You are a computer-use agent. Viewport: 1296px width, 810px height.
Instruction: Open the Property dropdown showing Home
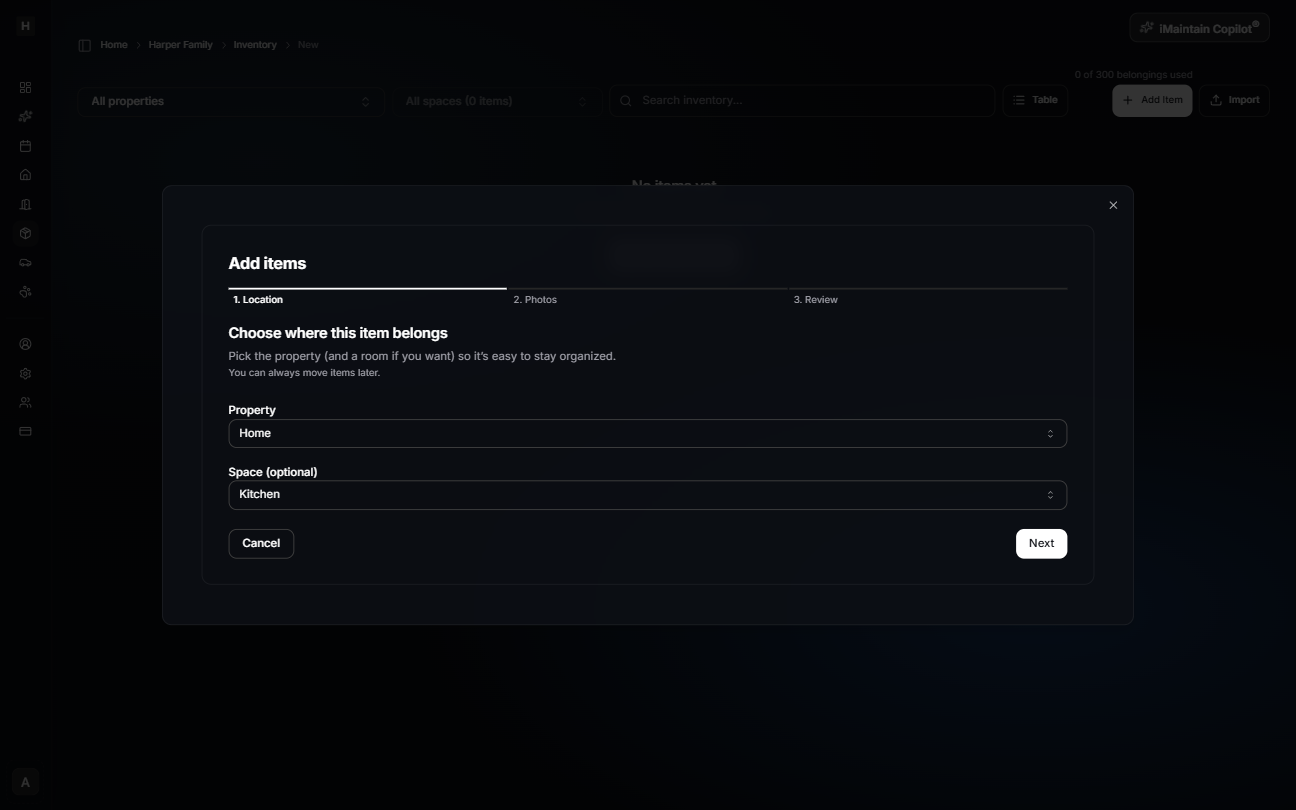point(646,433)
